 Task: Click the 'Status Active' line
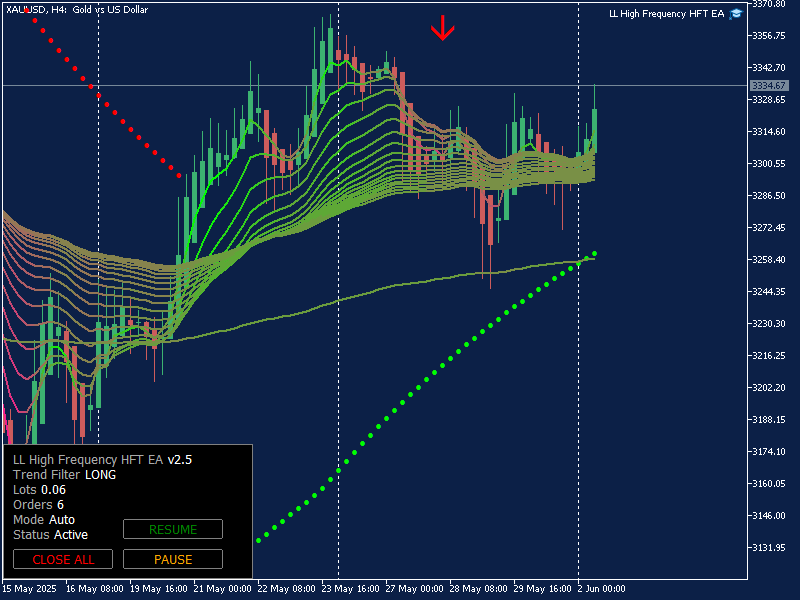click(x=51, y=535)
